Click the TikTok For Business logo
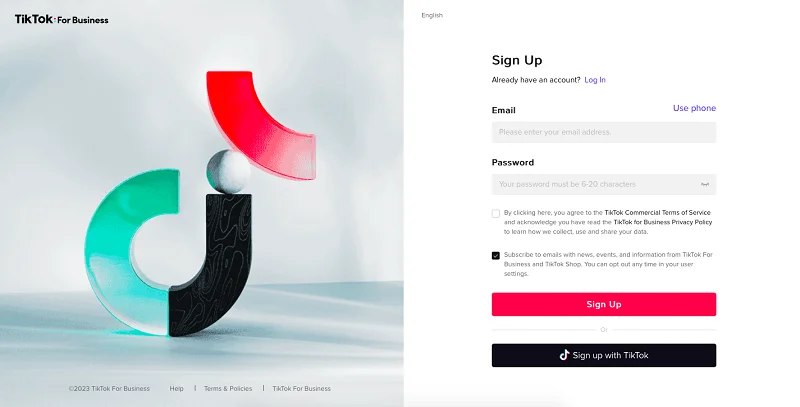The image size is (800, 407). coord(61,19)
